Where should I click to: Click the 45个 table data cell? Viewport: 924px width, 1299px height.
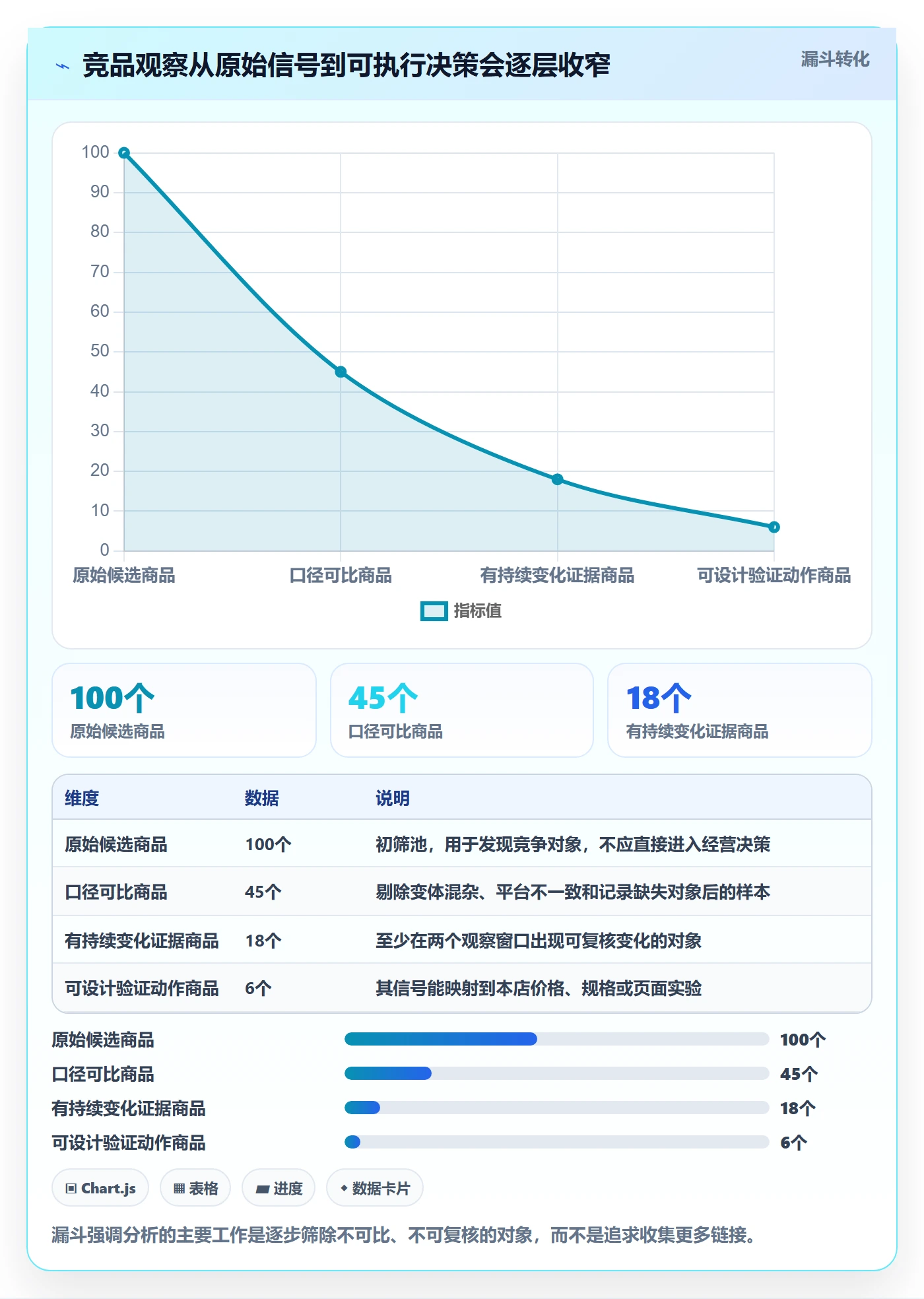click(x=263, y=892)
